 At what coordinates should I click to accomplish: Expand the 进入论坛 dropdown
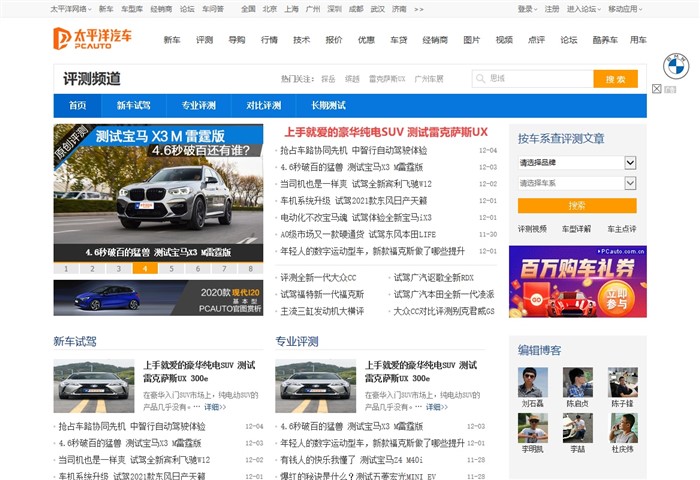(x=583, y=9)
